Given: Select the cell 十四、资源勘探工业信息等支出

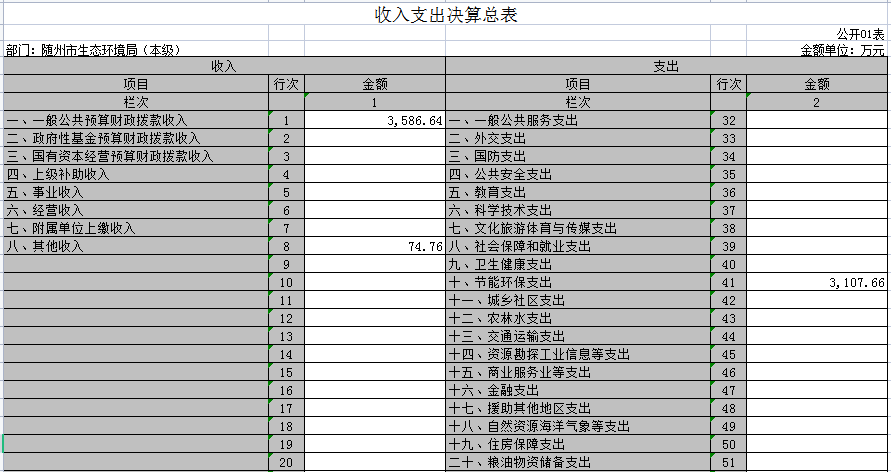Looking at the screenshot, I should point(578,354).
